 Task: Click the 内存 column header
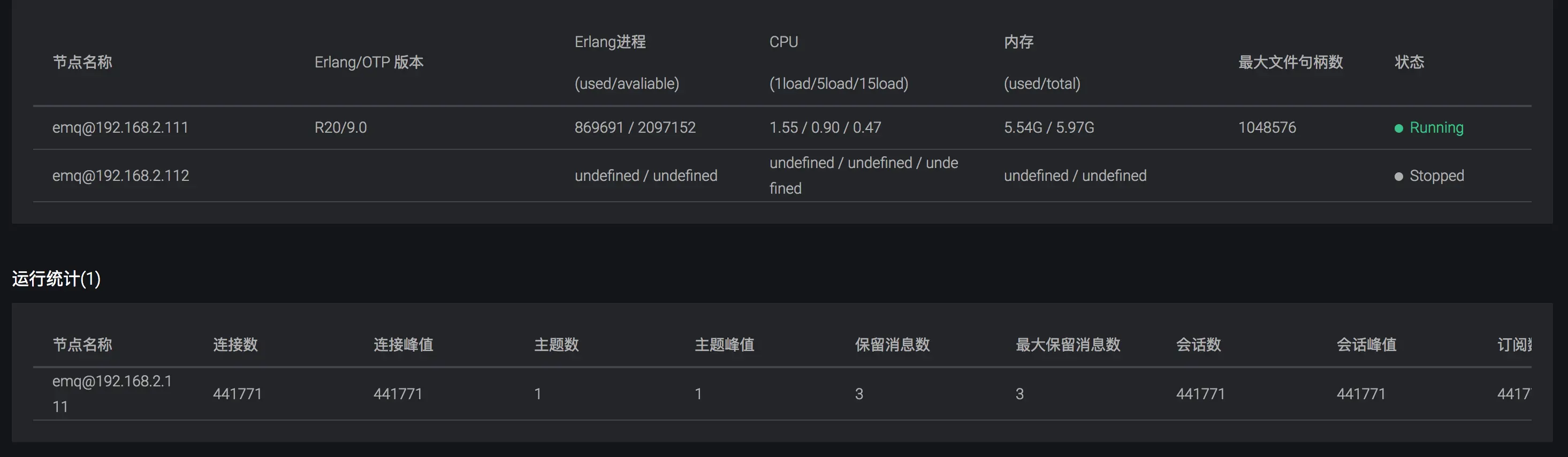click(1018, 42)
